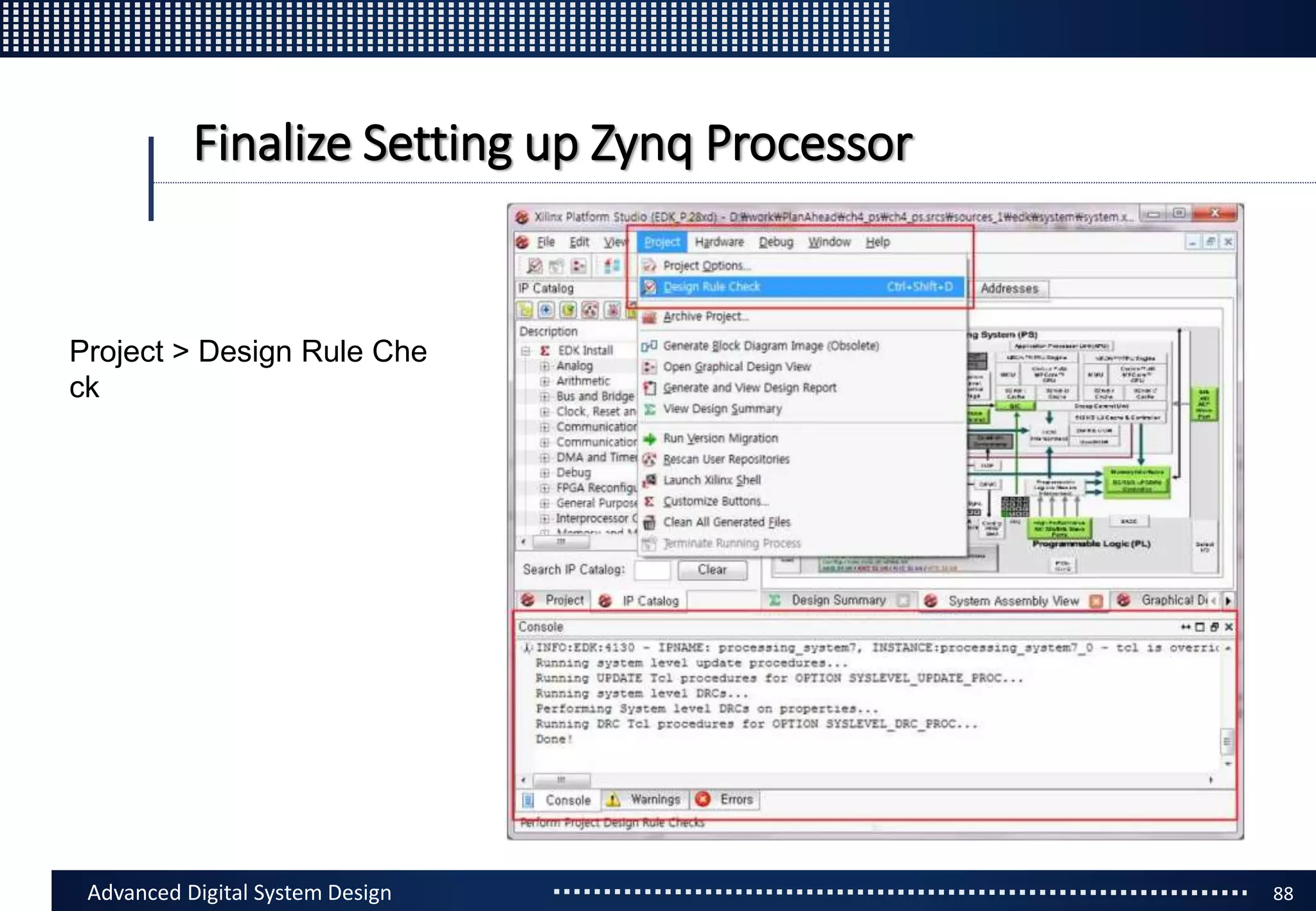Open the Addresses tab
The width and height of the screenshot is (1316, 911).
pos(1009,289)
